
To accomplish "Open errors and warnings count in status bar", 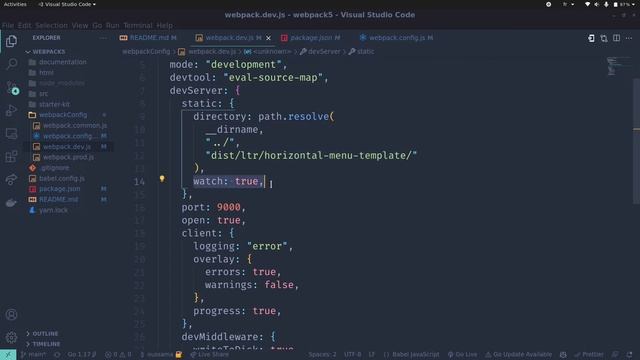I will 118,355.
